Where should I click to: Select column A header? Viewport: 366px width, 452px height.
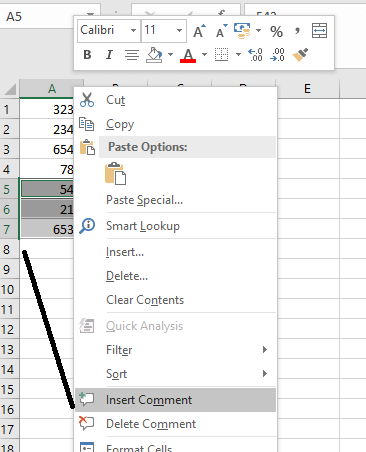pos(52,89)
